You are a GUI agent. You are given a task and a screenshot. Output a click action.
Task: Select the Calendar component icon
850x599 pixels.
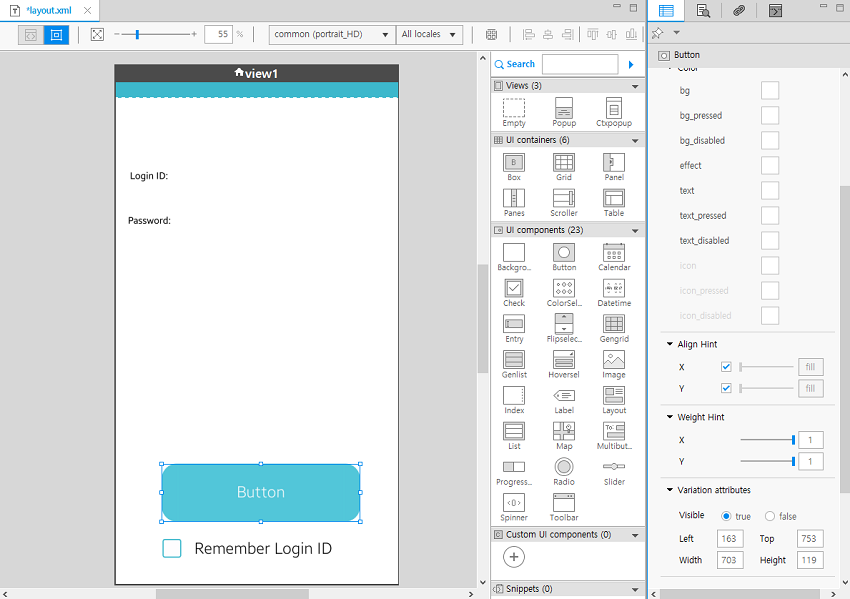coord(614,253)
